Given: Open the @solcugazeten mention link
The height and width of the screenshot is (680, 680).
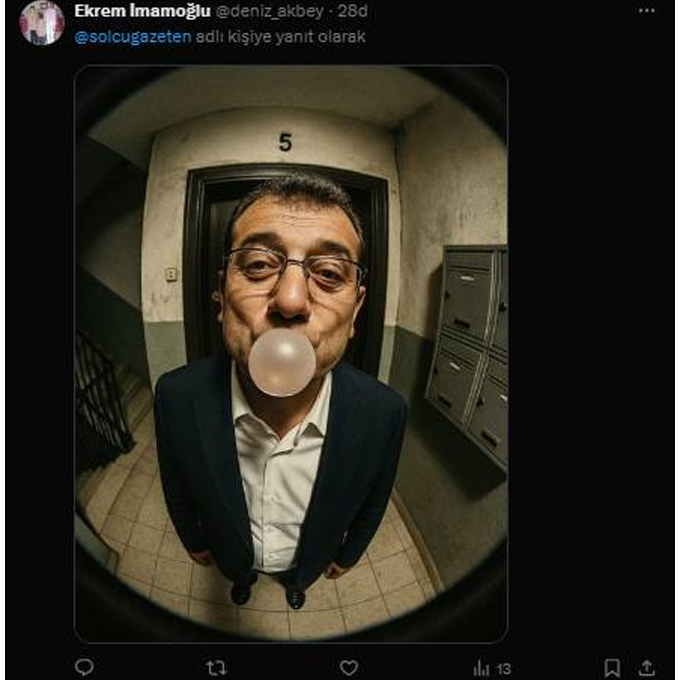Looking at the screenshot, I should click(x=133, y=37).
